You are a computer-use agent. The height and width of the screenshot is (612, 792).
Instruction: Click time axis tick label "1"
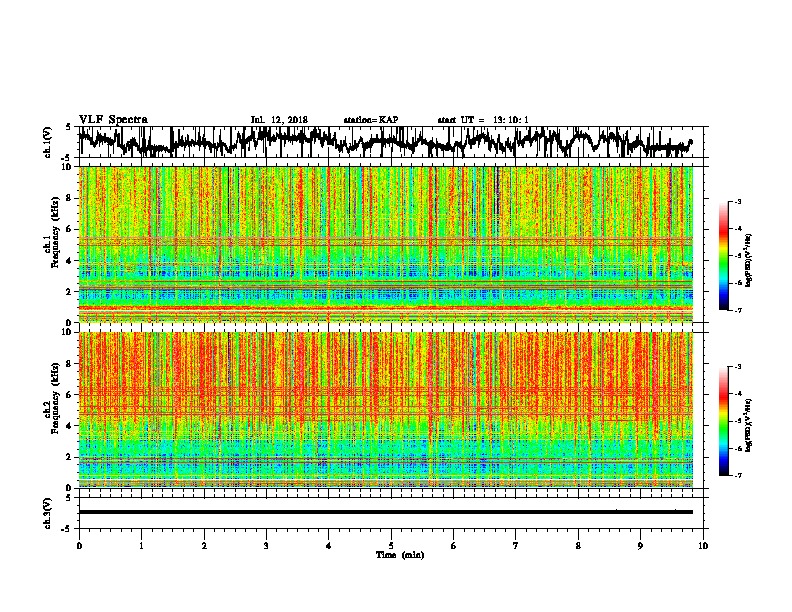[x=141, y=546]
